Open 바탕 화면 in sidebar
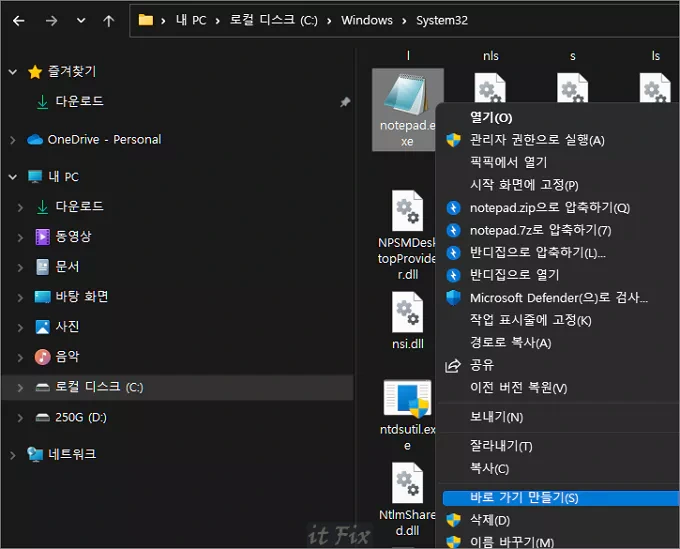 (82, 297)
